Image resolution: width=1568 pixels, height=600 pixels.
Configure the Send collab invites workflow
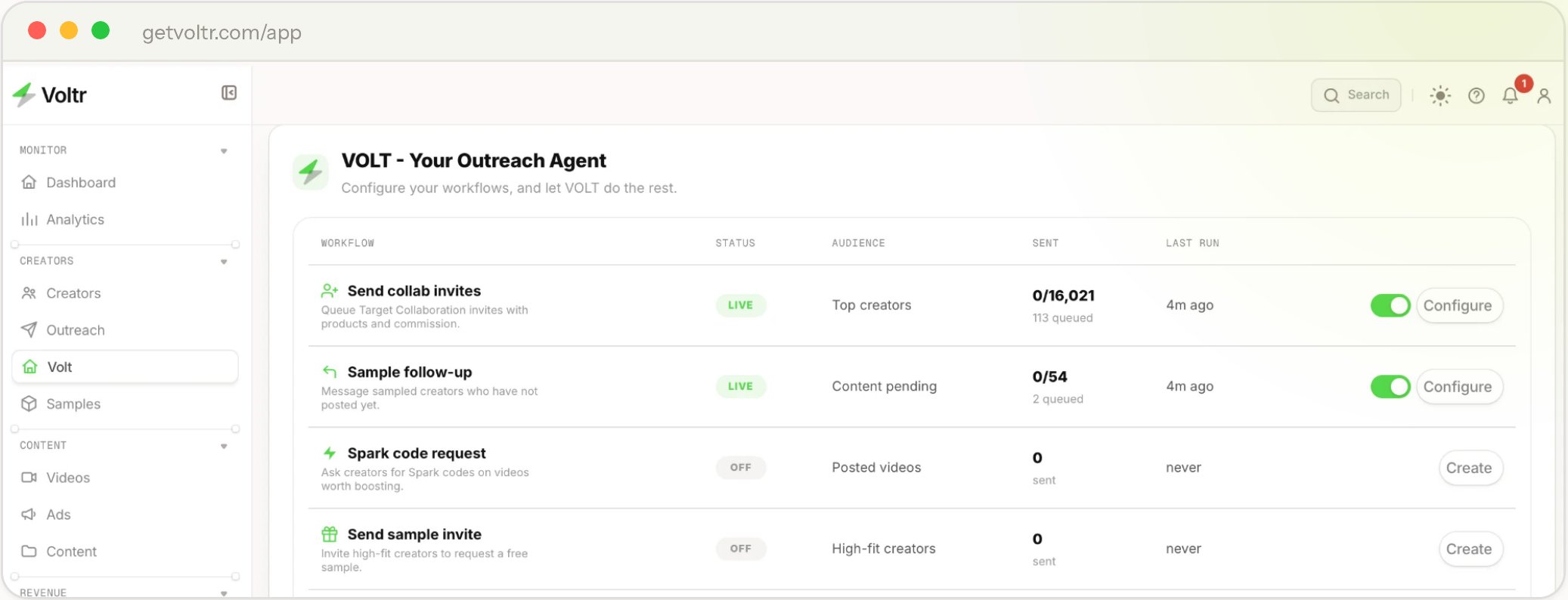[x=1458, y=305]
